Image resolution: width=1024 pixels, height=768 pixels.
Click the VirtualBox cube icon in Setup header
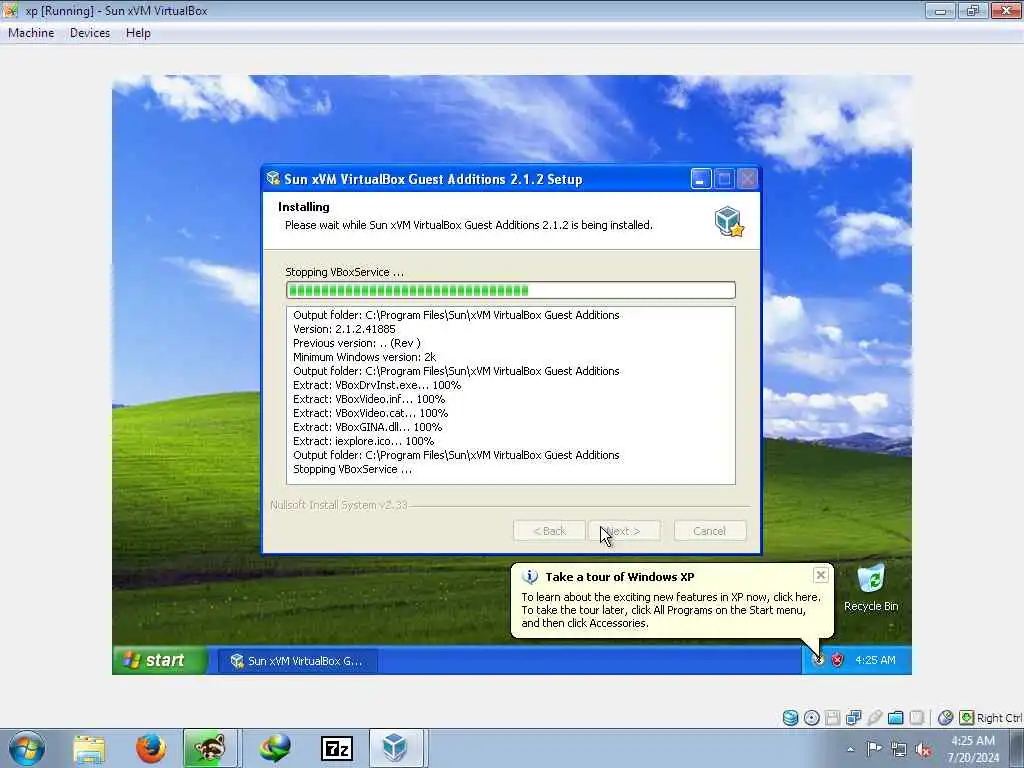click(729, 221)
